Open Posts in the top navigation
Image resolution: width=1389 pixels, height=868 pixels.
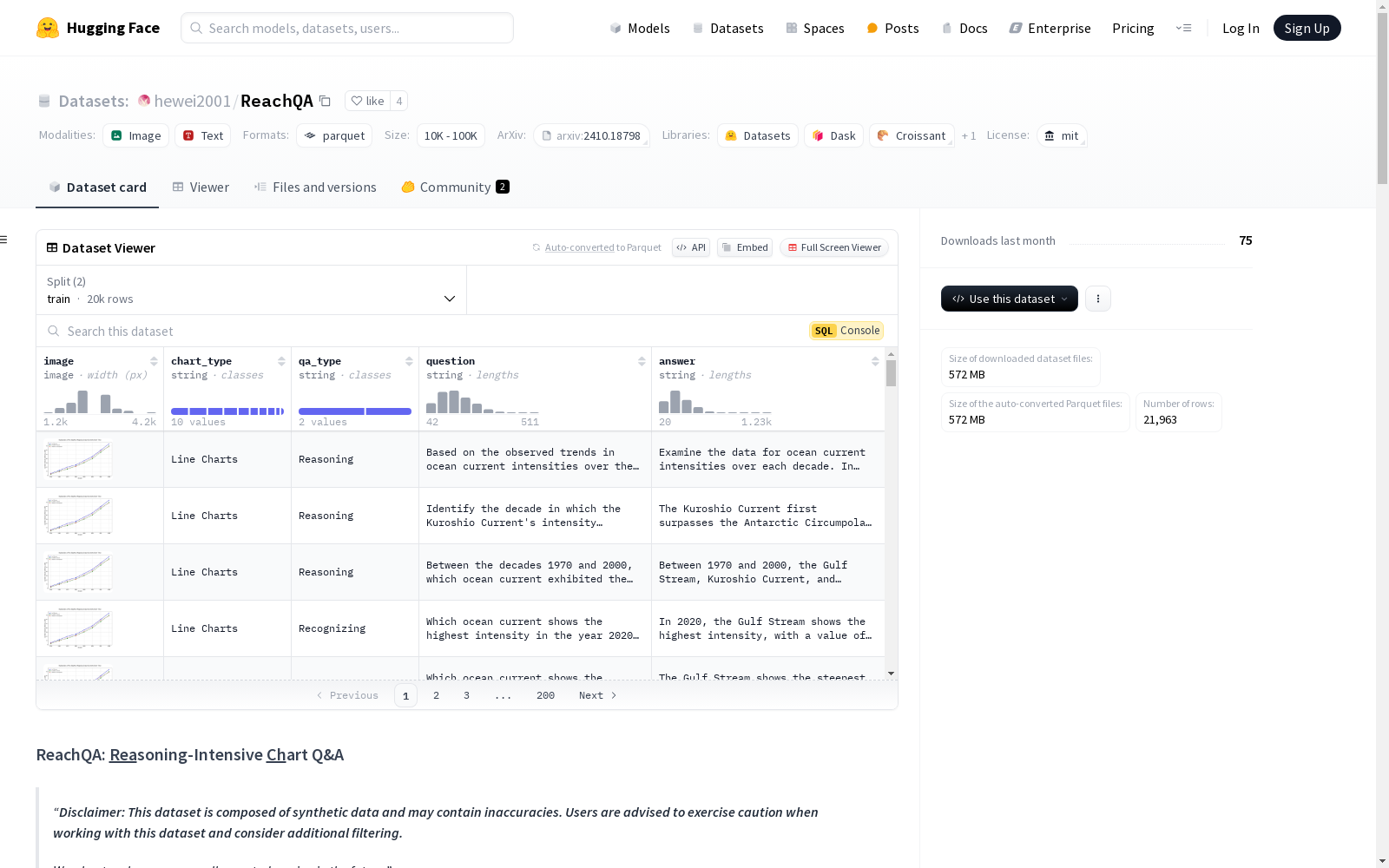click(892, 28)
